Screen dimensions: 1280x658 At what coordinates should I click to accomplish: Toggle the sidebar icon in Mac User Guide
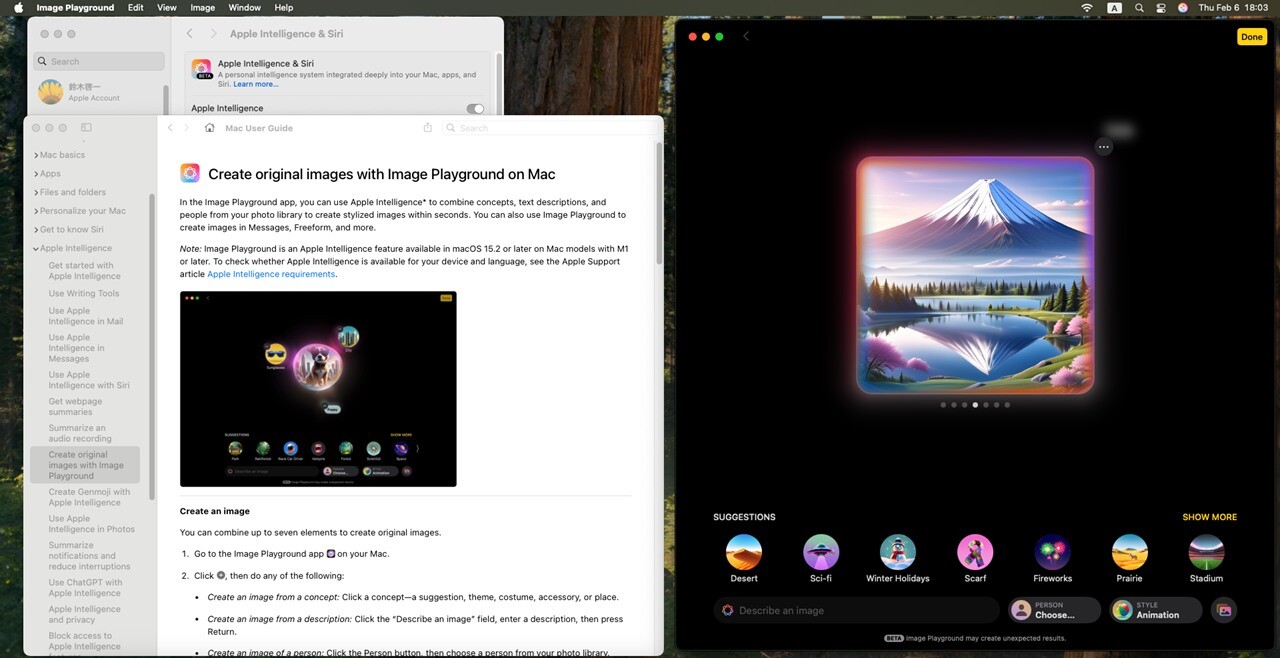click(86, 128)
